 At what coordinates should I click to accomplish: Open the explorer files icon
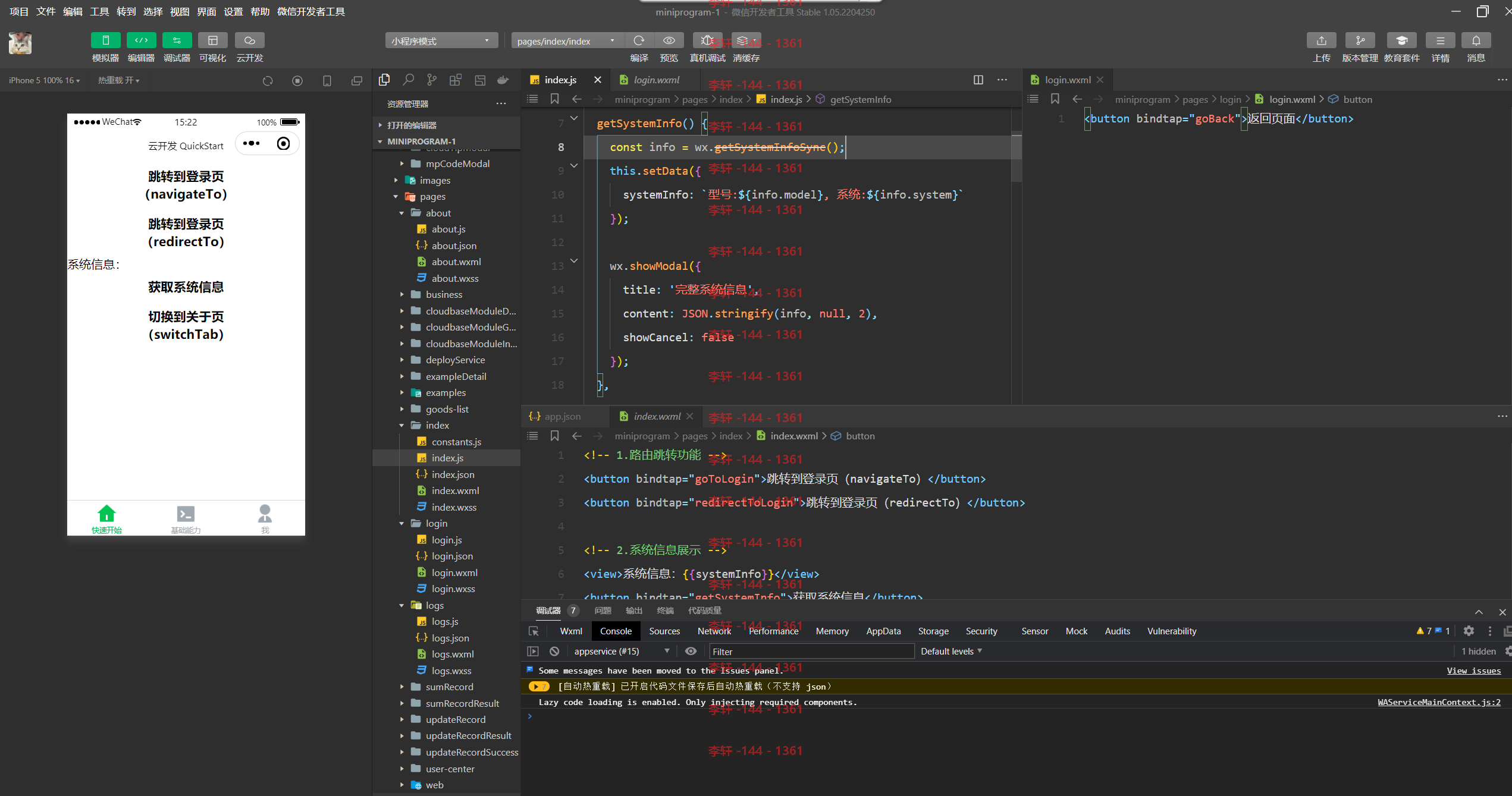click(384, 80)
